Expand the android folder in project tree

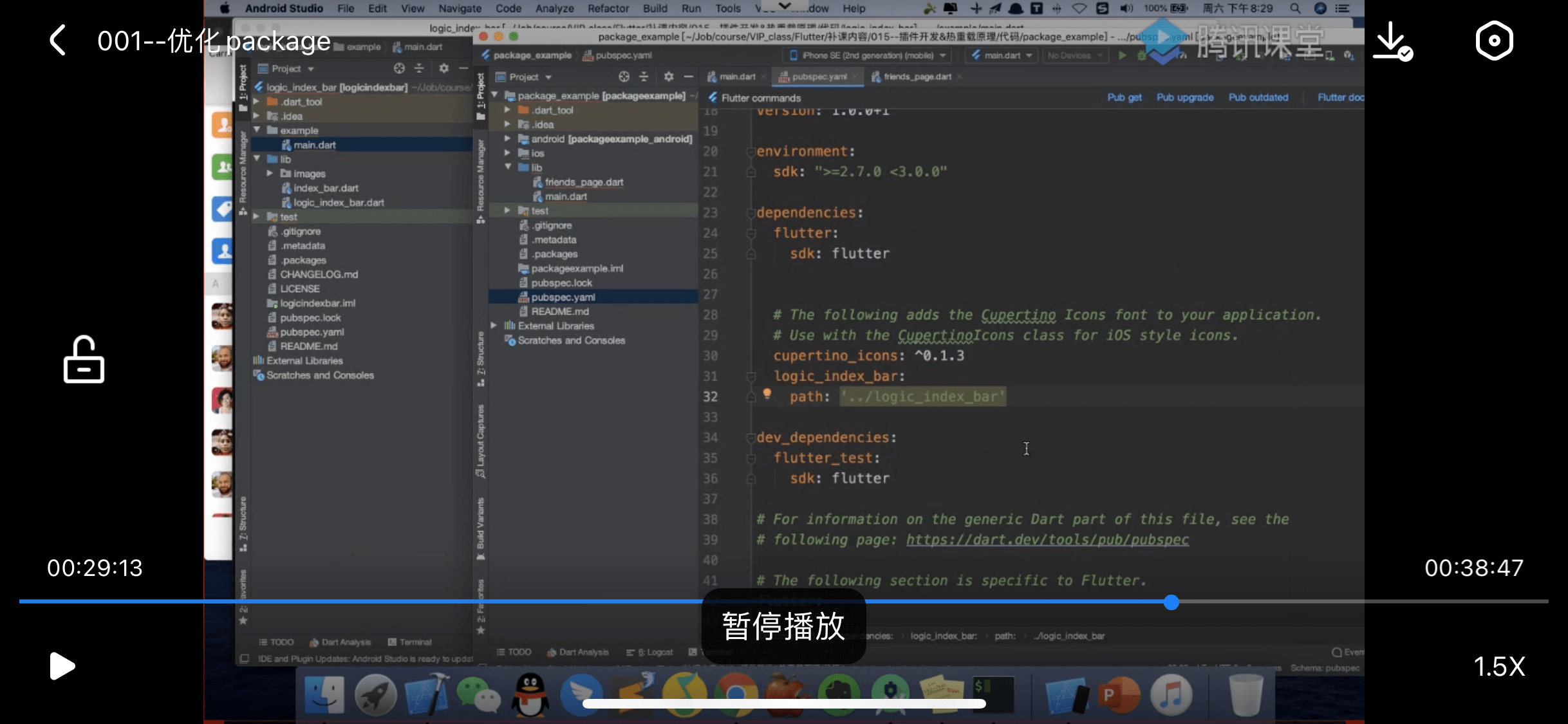coord(507,139)
